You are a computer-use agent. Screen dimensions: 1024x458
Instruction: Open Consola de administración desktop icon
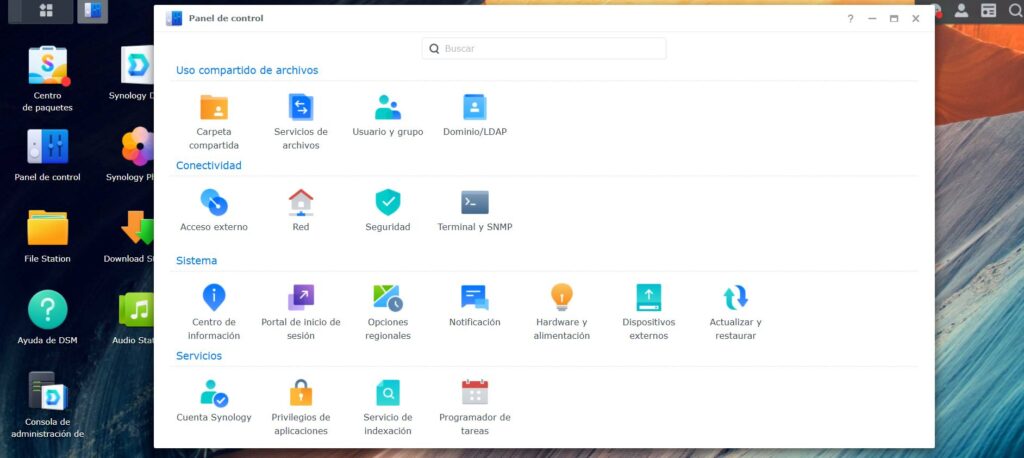[48, 405]
